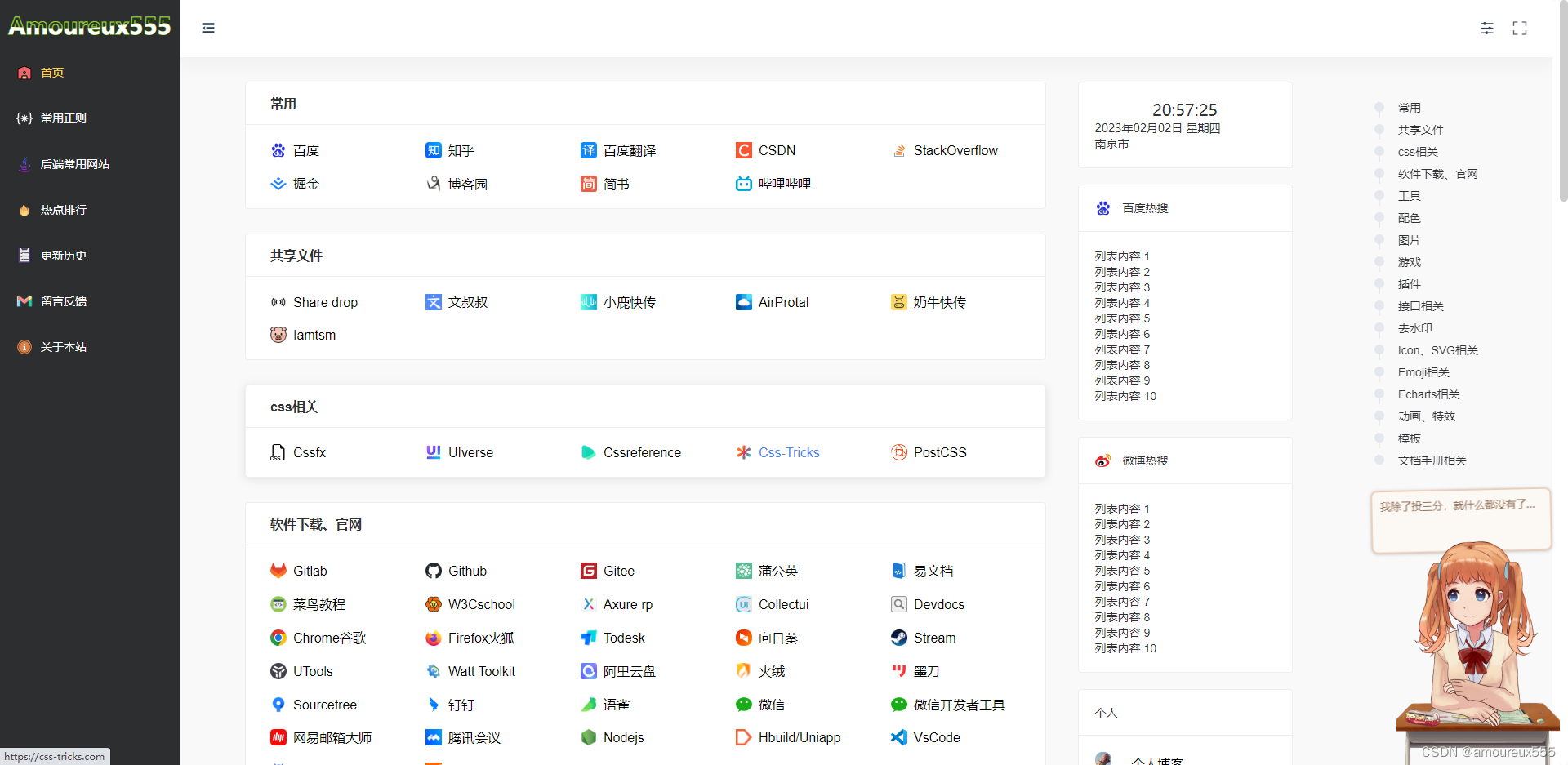Screen dimensions: 1568x765
Task: Click the 文叔叔 icon
Action: coord(434,302)
